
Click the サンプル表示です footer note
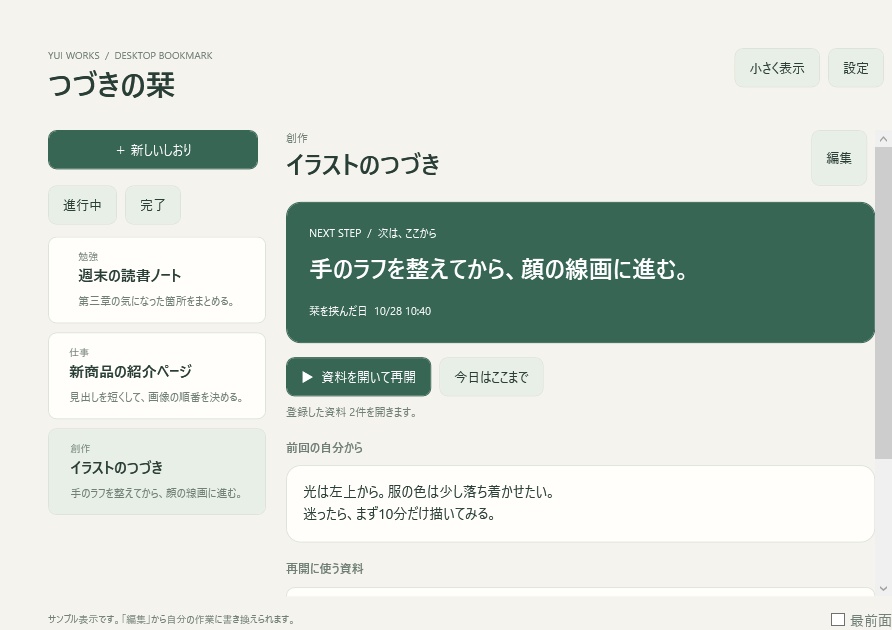point(171,619)
